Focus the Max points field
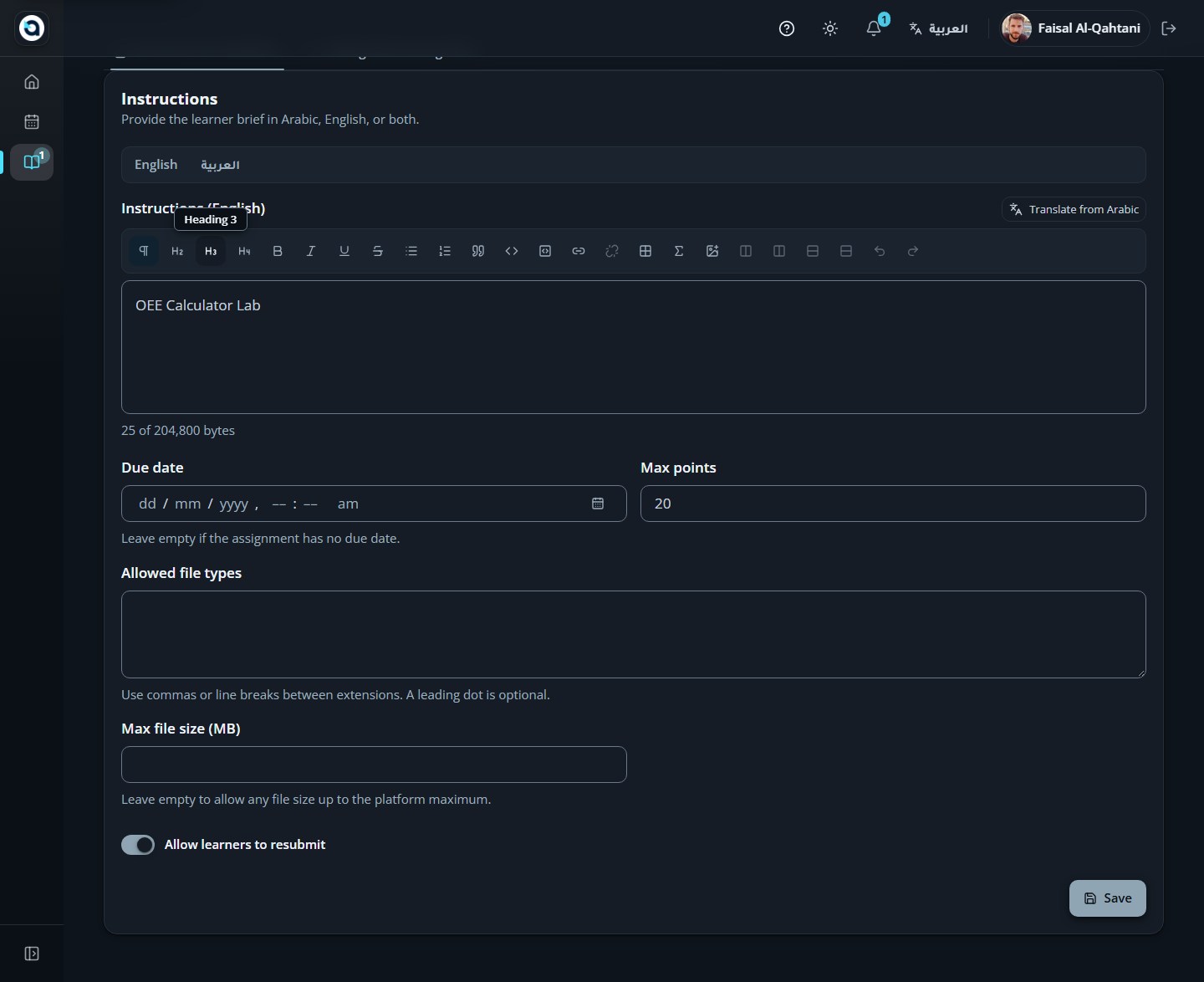1204x982 pixels. 893,504
